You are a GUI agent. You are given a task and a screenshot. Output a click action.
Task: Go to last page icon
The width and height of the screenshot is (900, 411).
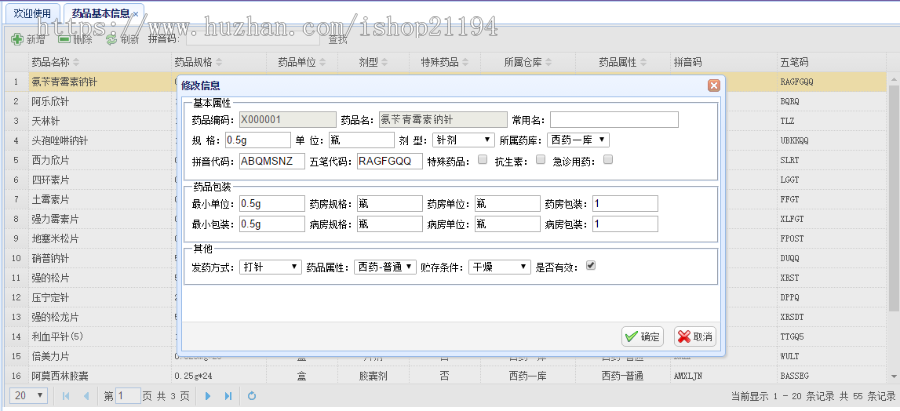pos(228,396)
